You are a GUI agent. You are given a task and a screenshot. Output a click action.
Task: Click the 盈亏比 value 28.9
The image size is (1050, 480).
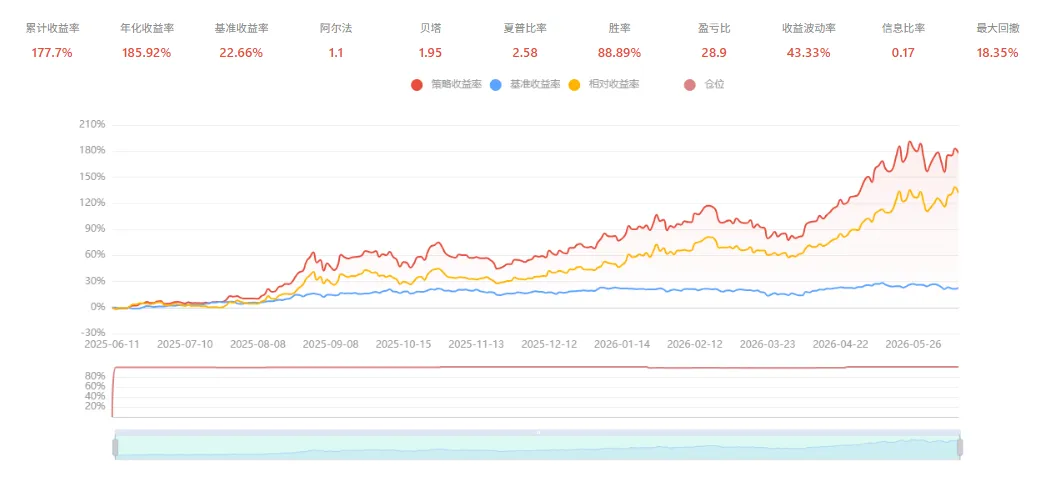tap(714, 52)
